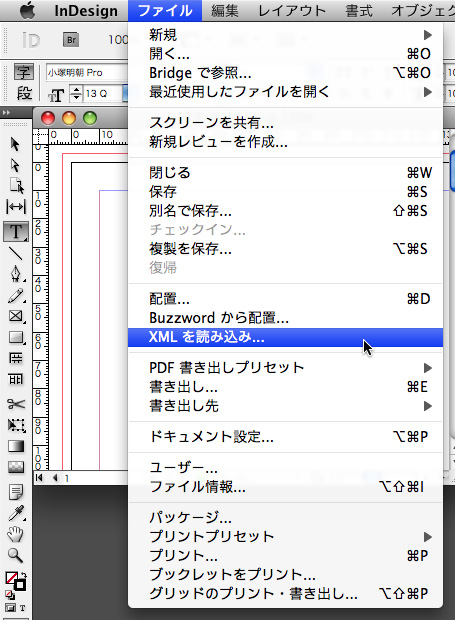Screen dimensions: 455x620
Task: Open the 新規 submenu
Action: tap(285, 35)
